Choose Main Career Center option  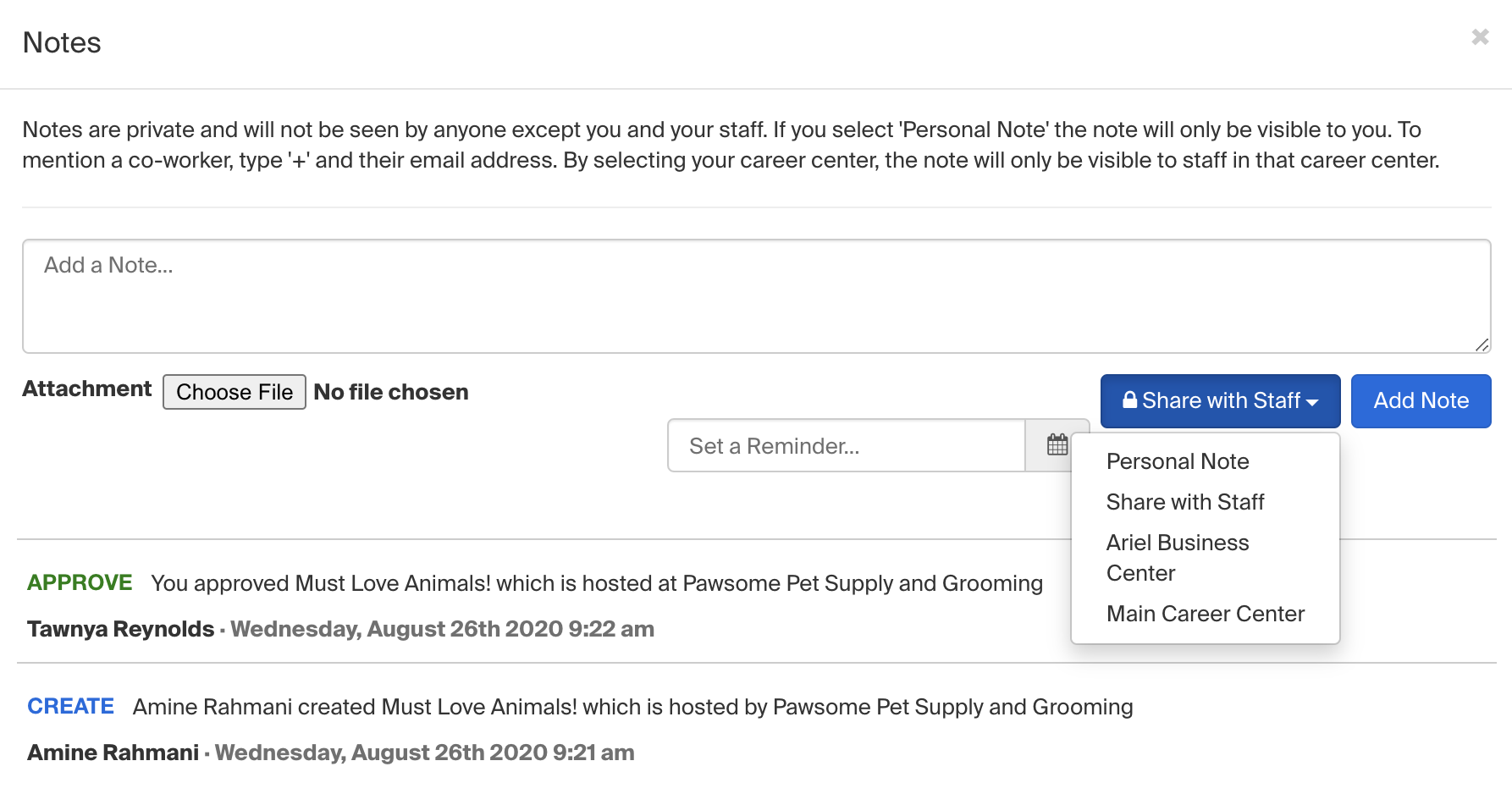1205,614
